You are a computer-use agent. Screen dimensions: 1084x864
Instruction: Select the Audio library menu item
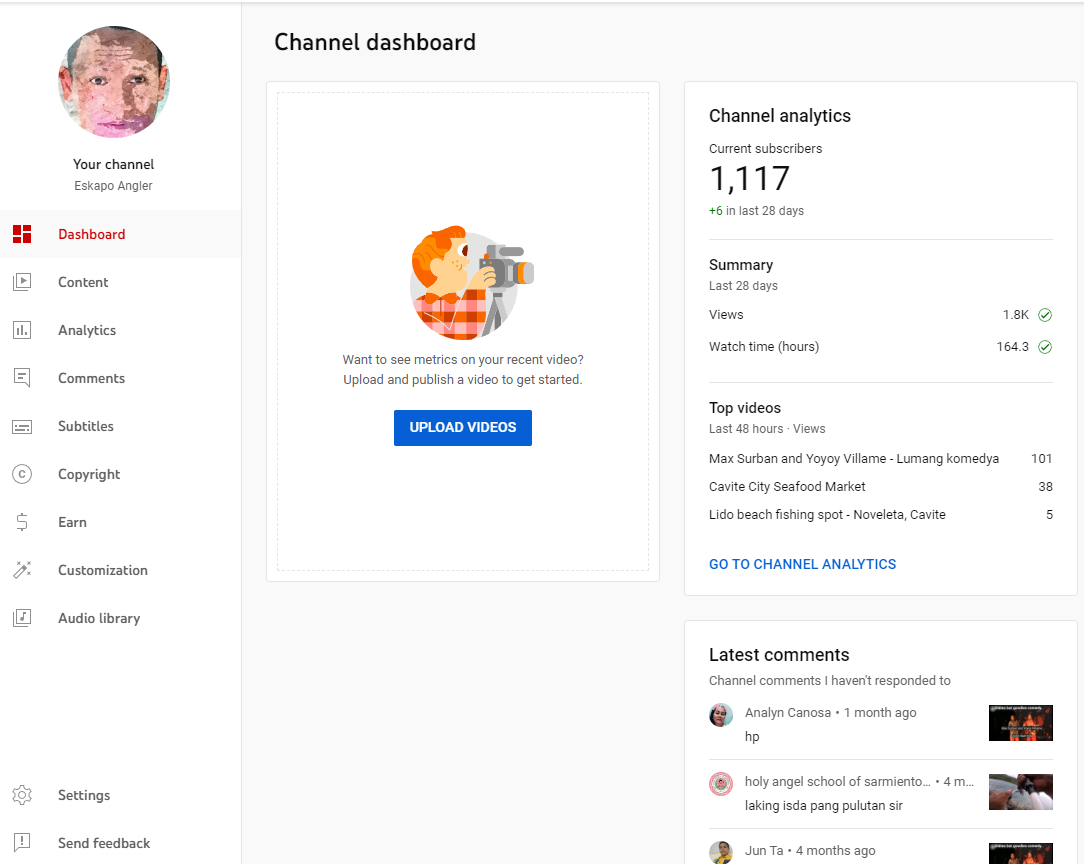[99, 618]
